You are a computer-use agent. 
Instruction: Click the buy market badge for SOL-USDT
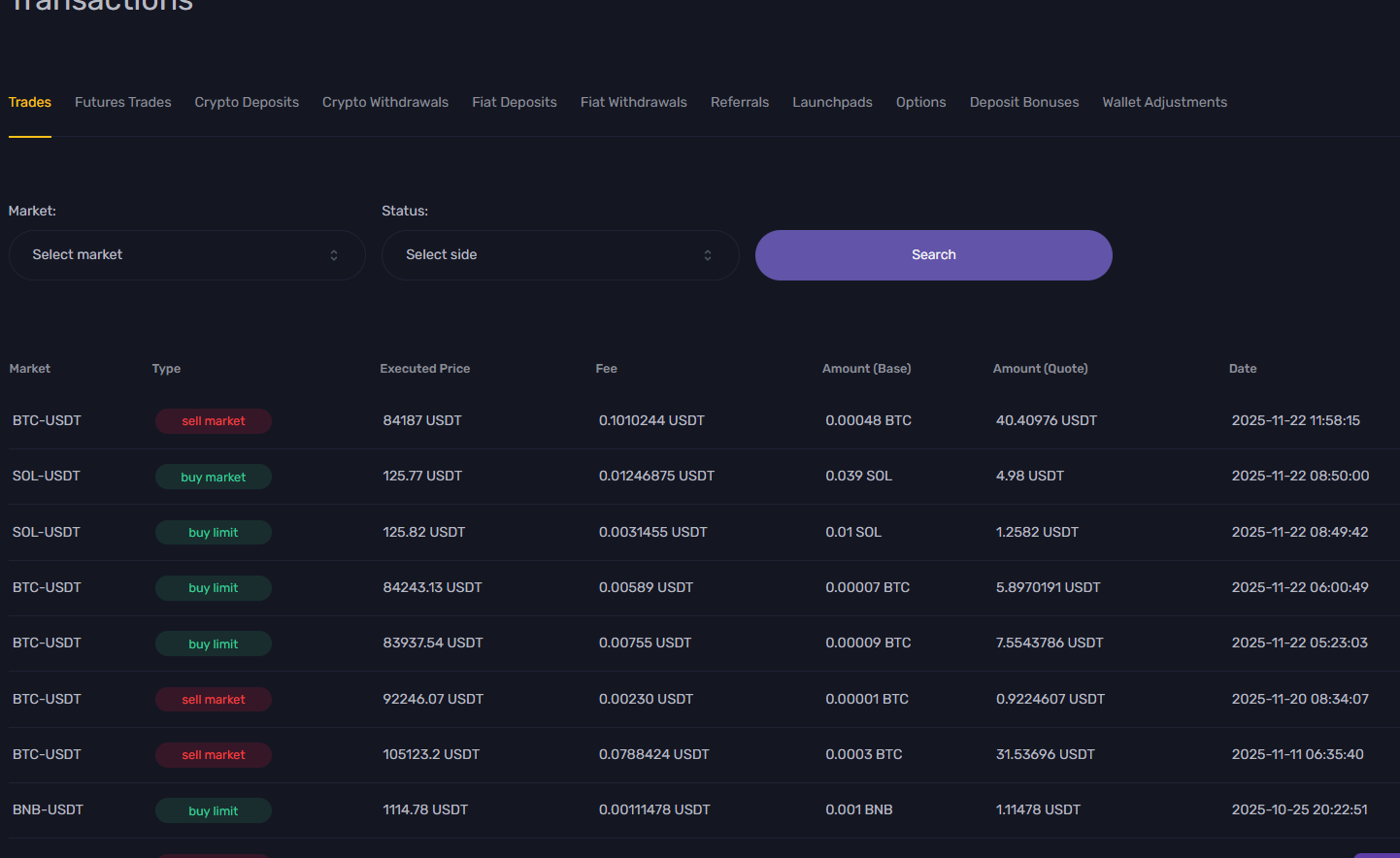point(214,477)
